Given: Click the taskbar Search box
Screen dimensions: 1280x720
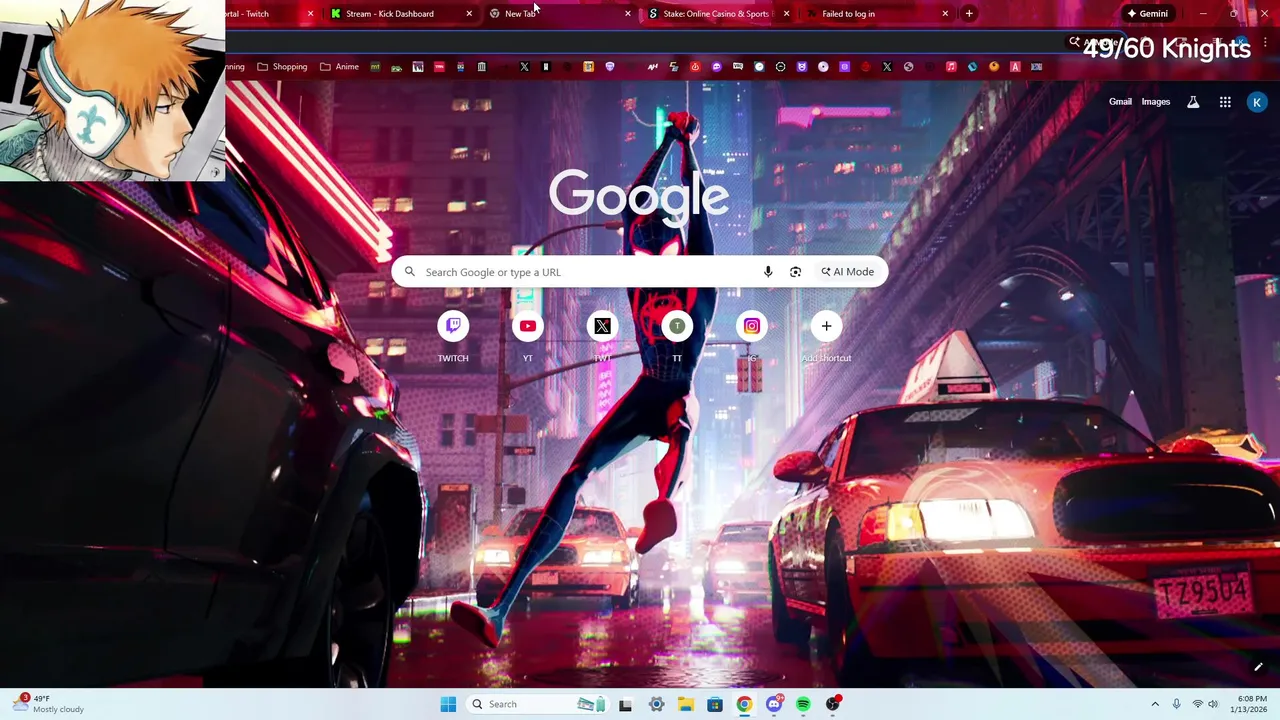Looking at the screenshot, I should [536, 704].
